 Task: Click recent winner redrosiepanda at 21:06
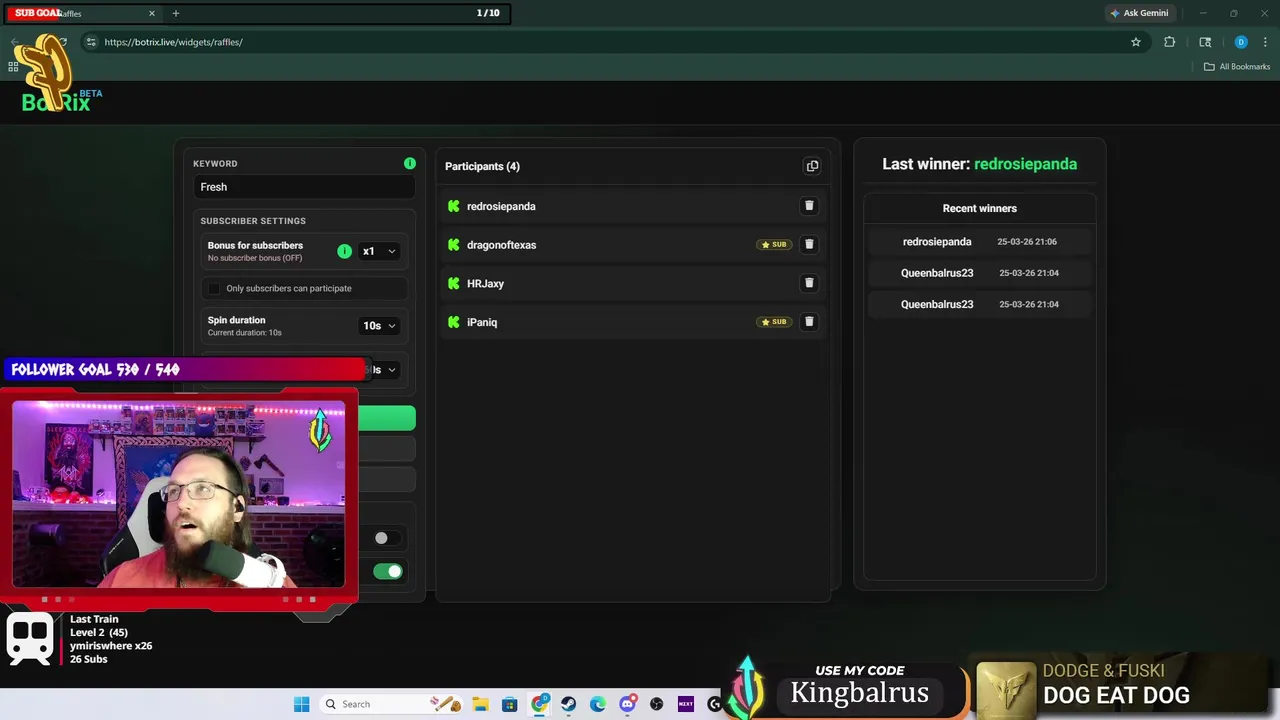pyautogui.click(x=937, y=242)
